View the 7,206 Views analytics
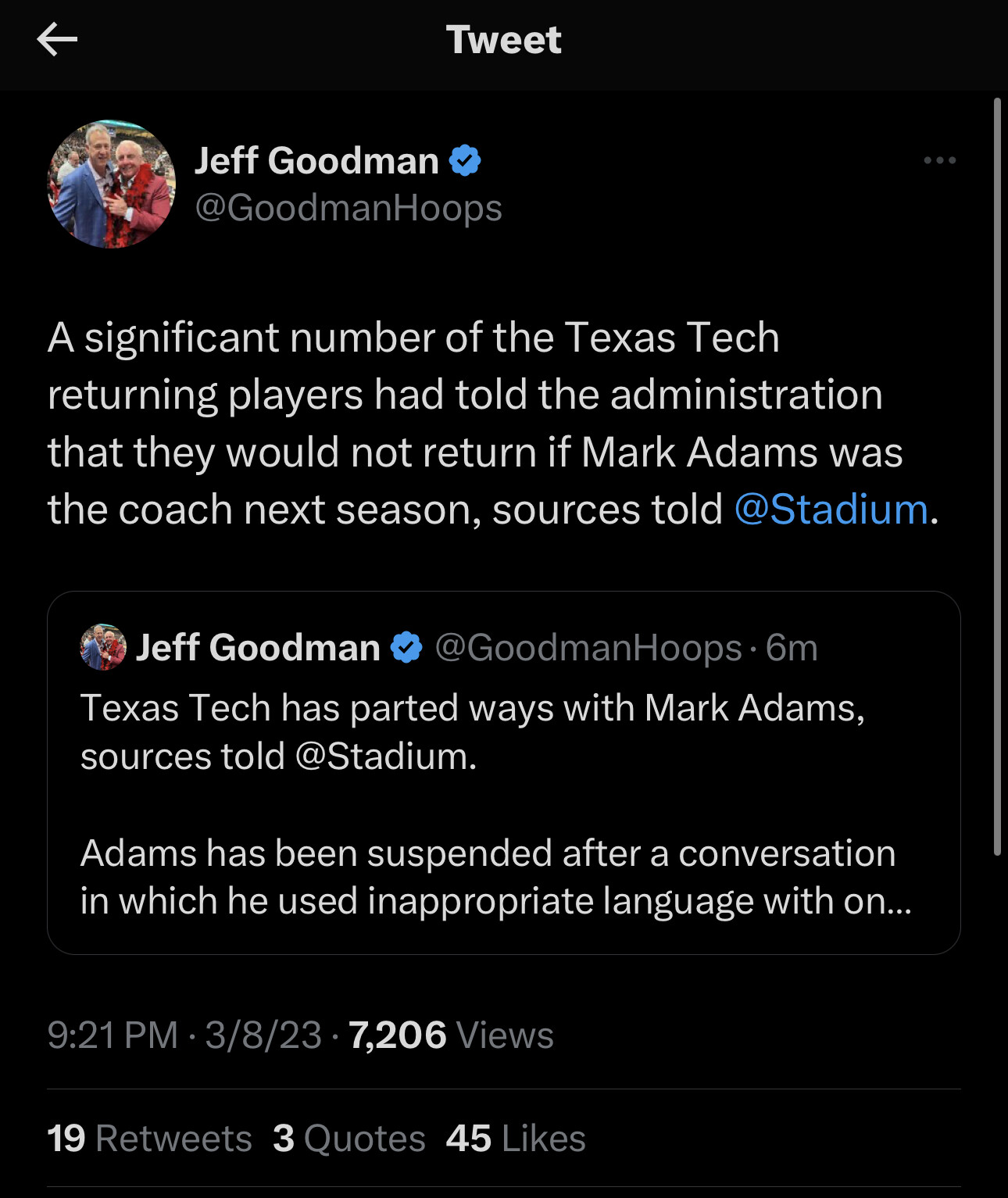 (451, 1035)
